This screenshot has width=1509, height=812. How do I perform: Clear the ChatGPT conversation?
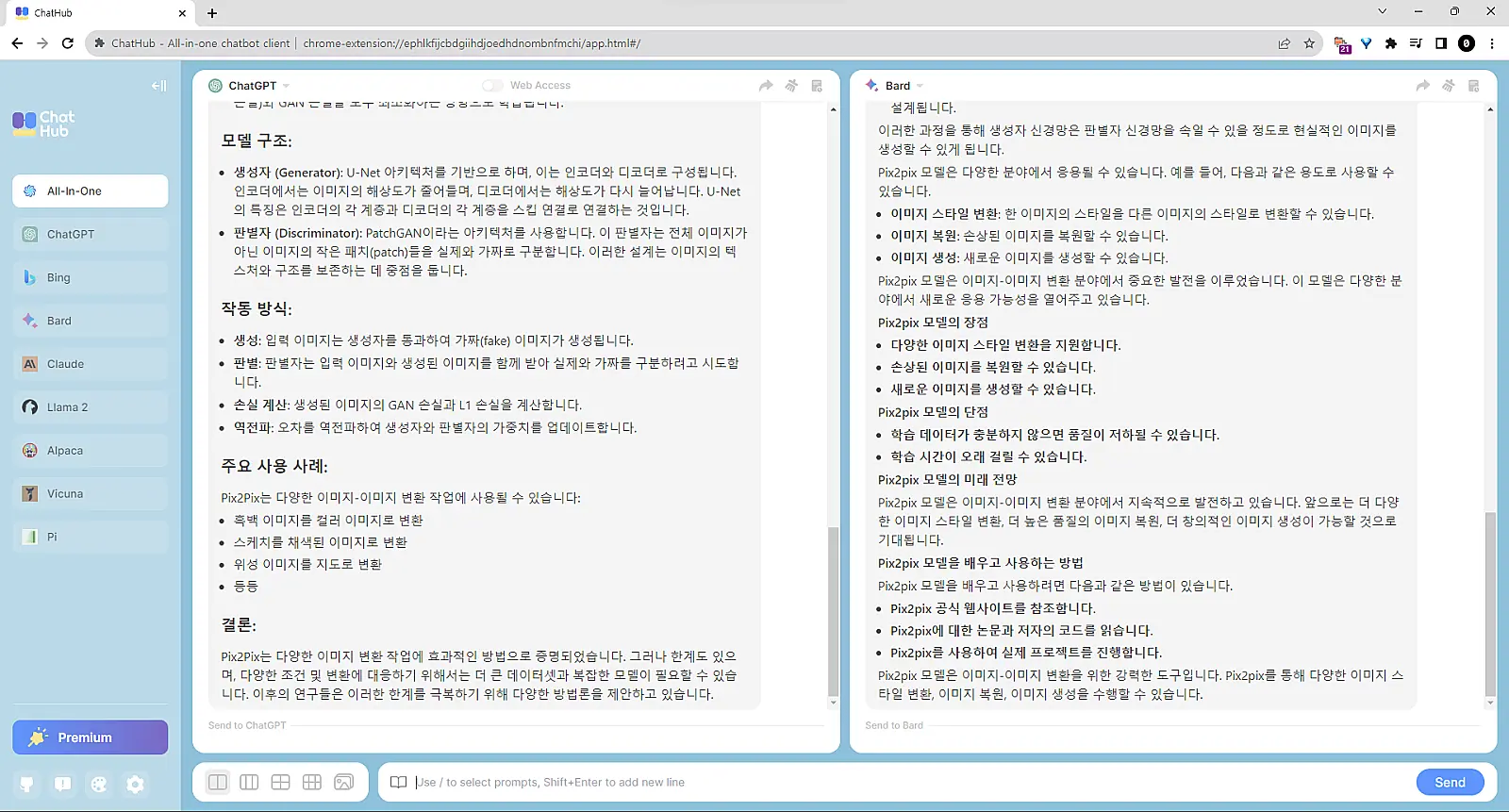[x=791, y=86]
